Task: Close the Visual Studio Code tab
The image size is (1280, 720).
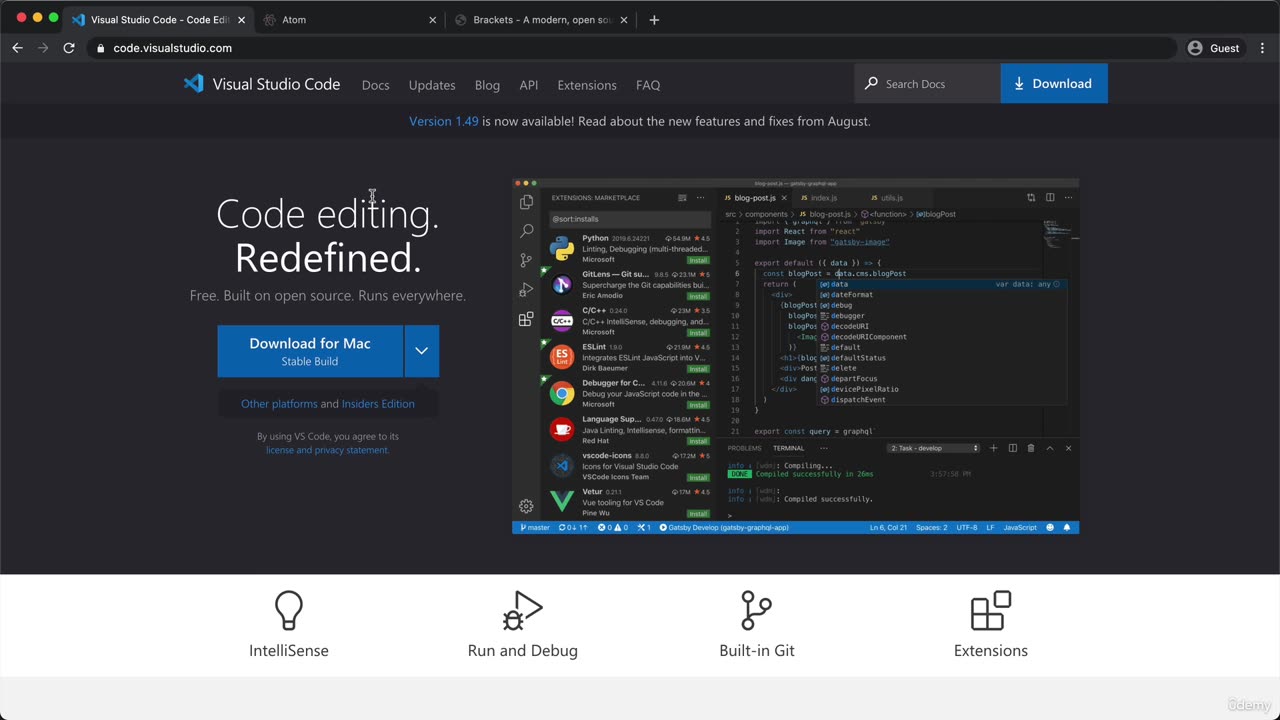Action: click(x=241, y=20)
